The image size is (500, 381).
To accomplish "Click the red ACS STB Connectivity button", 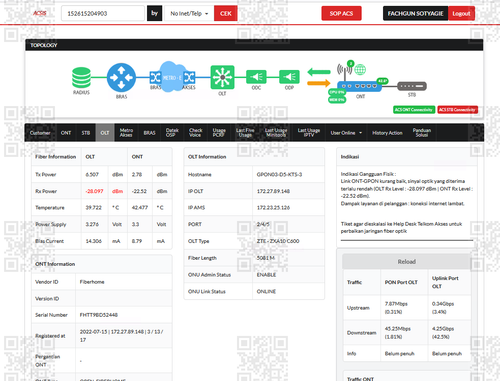I will tap(457, 110).
